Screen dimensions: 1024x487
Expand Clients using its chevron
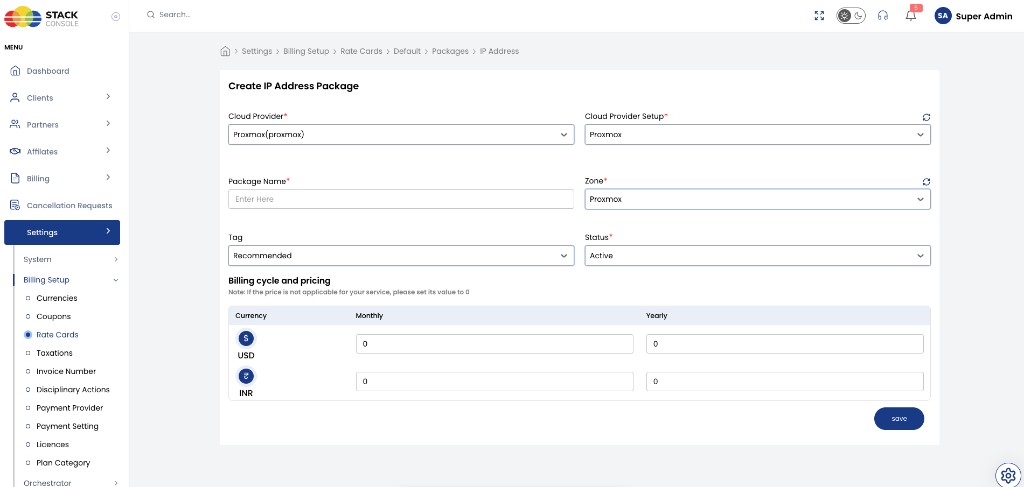(108, 97)
